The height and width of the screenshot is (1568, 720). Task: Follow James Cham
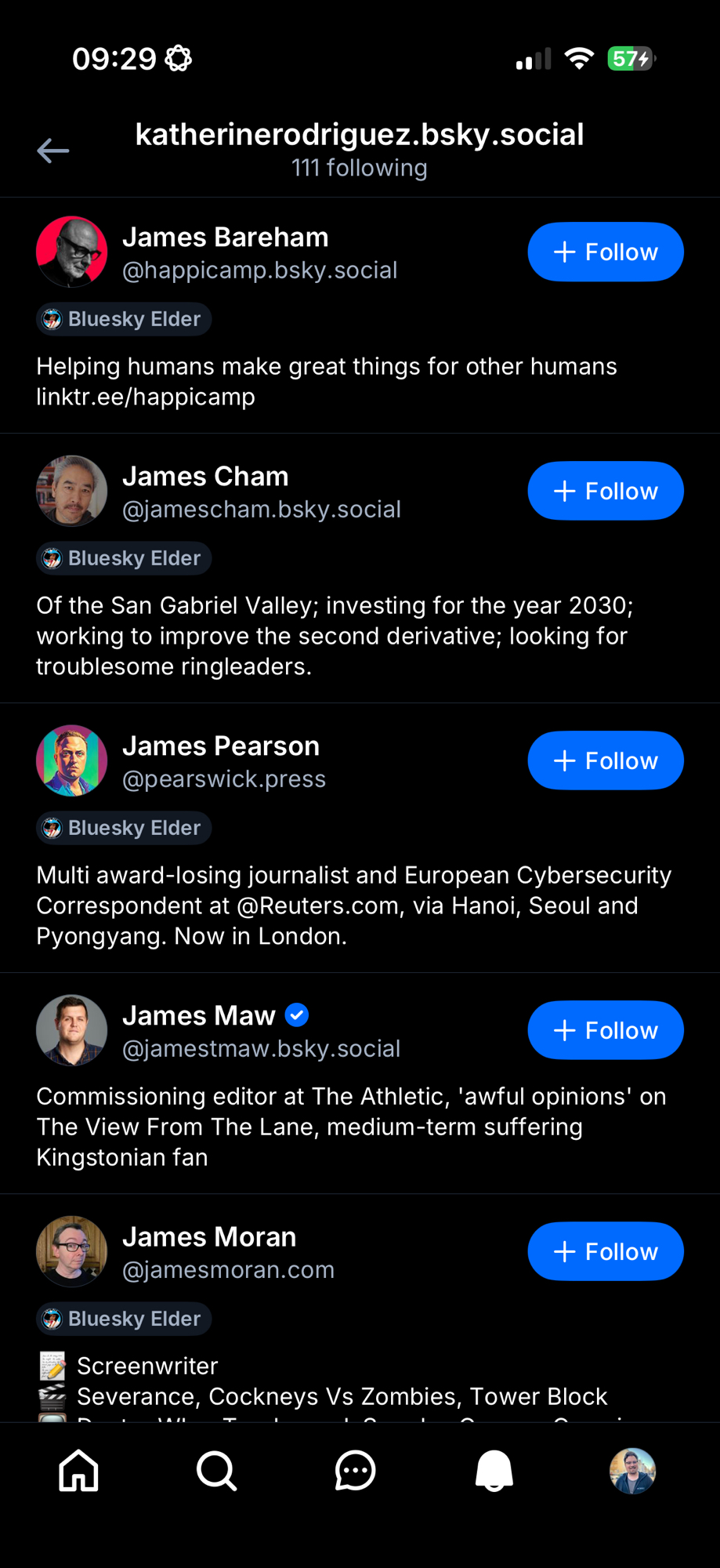606,491
